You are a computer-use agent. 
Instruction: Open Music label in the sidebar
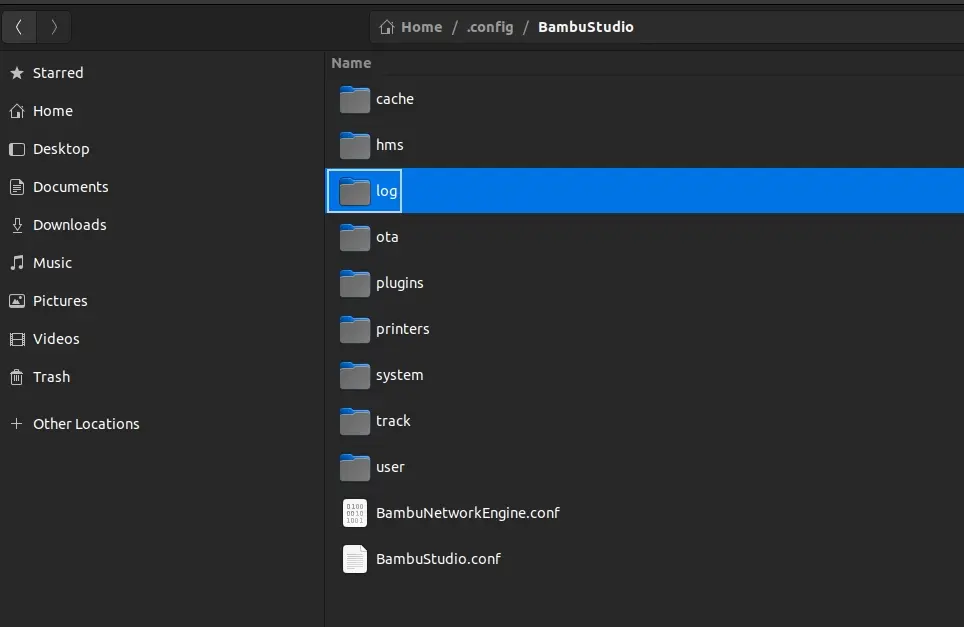tap(53, 263)
